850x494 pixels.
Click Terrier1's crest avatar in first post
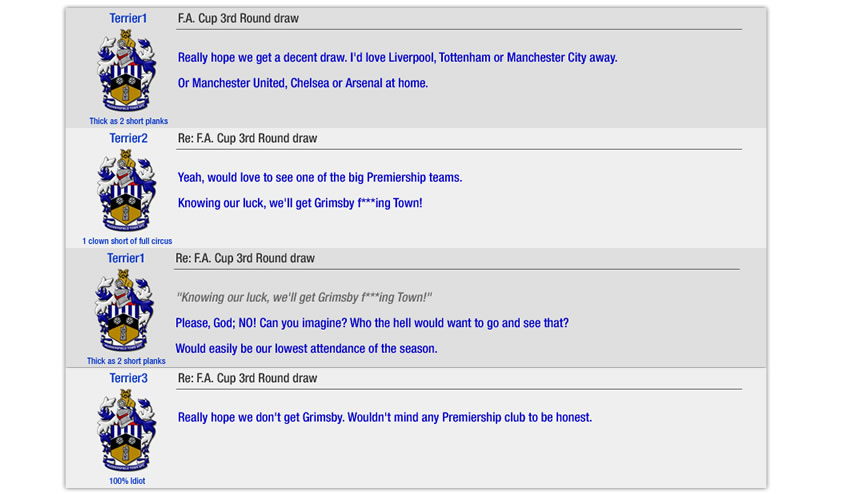point(126,71)
